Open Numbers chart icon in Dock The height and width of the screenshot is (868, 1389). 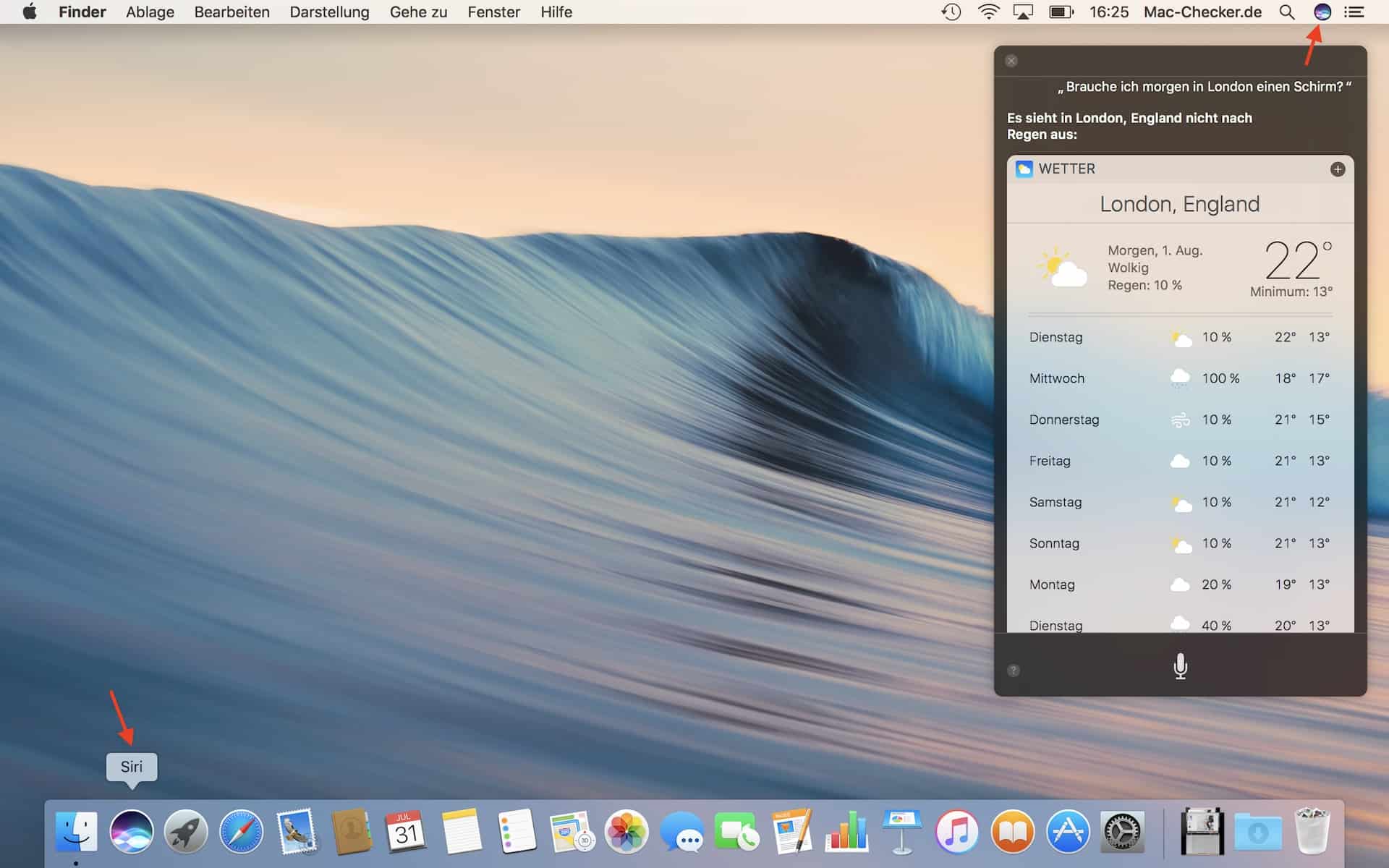point(846,831)
